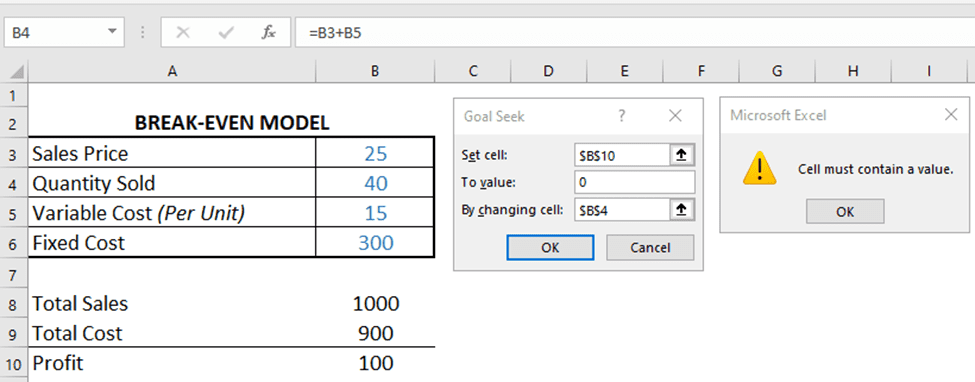This screenshot has width=975, height=382.
Task: Click the Total Cost value 900
Action: point(376,333)
